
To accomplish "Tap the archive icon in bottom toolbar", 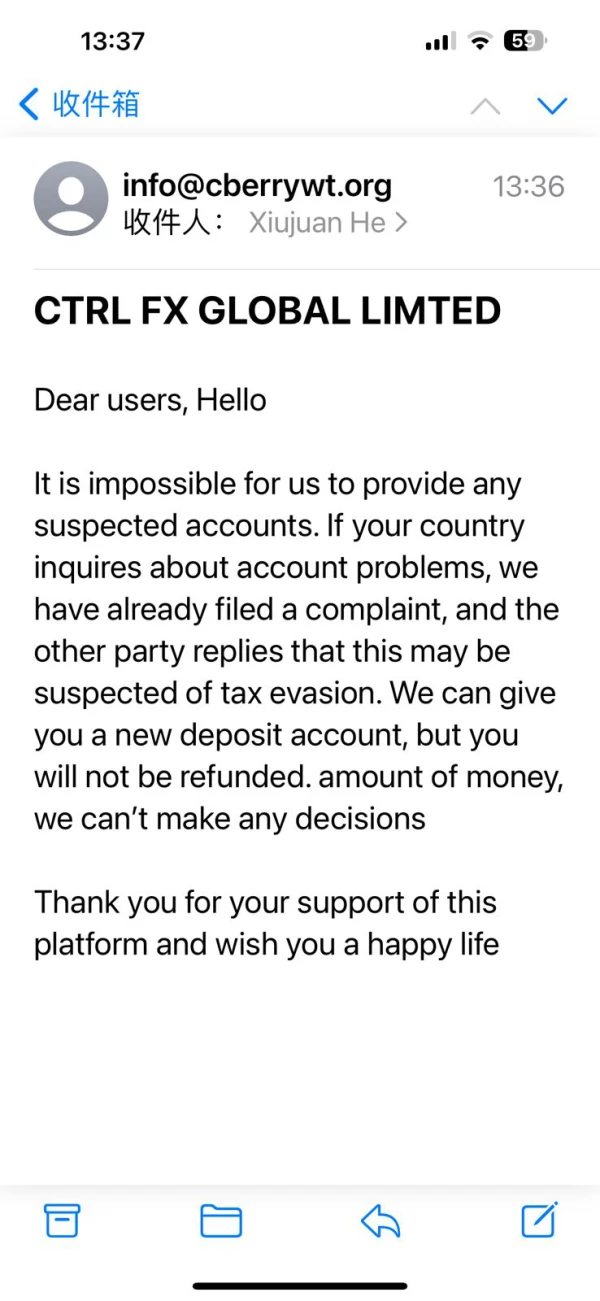I will (x=62, y=1220).
